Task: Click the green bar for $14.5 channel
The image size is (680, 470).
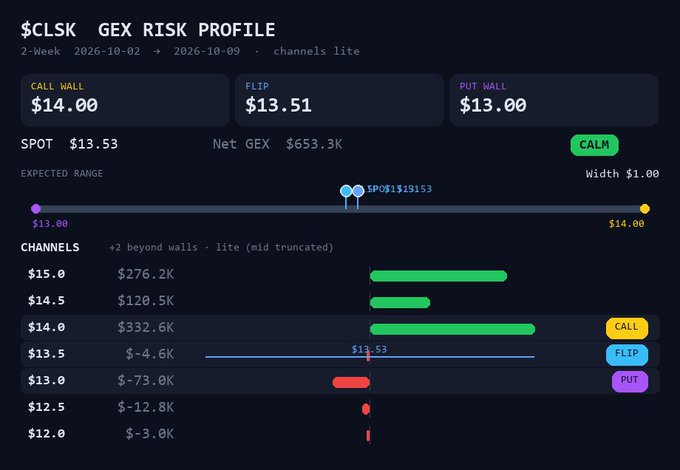Action: 400,303
